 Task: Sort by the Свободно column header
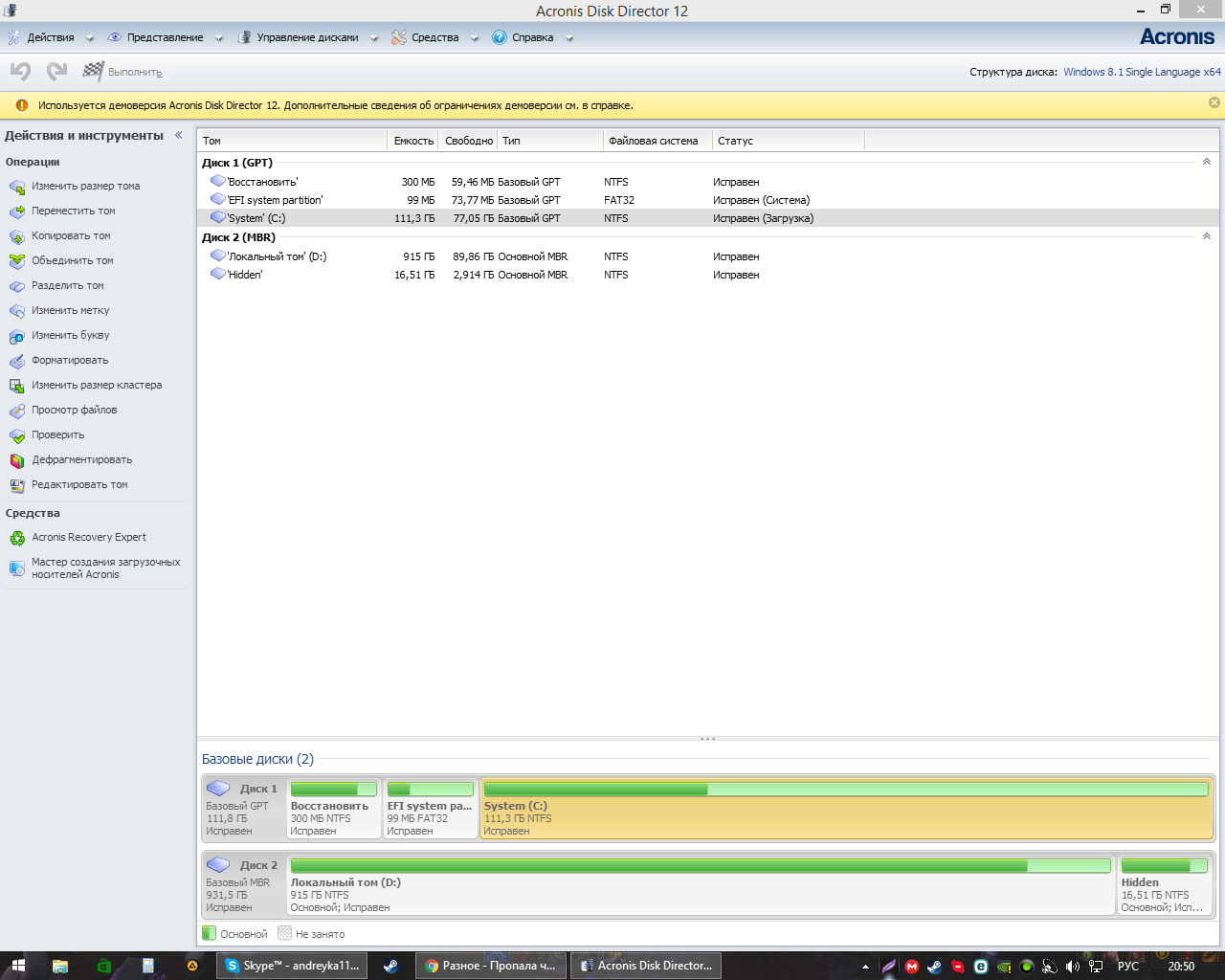(x=469, y=141)
